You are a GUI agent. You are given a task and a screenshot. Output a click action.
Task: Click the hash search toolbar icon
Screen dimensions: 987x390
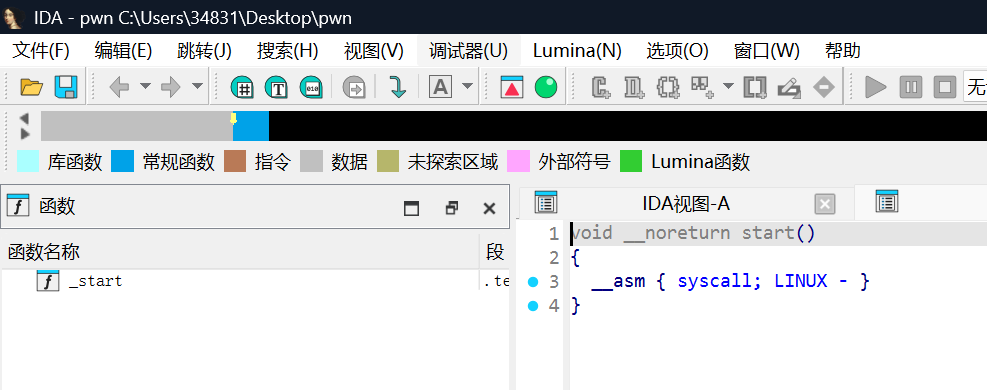[242, 87]
